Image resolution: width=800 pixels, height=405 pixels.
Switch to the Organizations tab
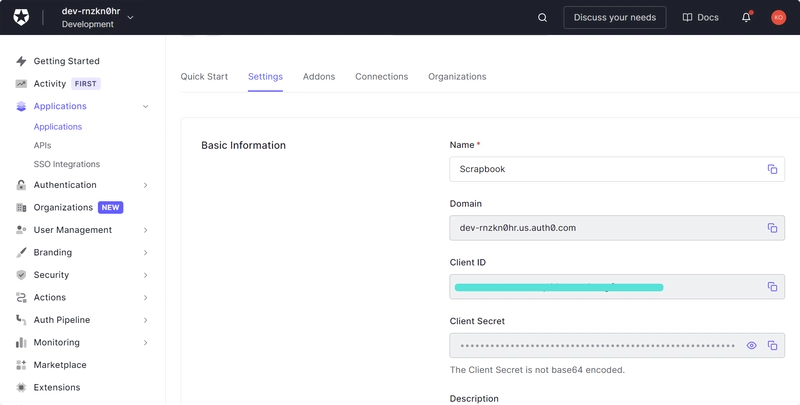(x=457, y=77)
